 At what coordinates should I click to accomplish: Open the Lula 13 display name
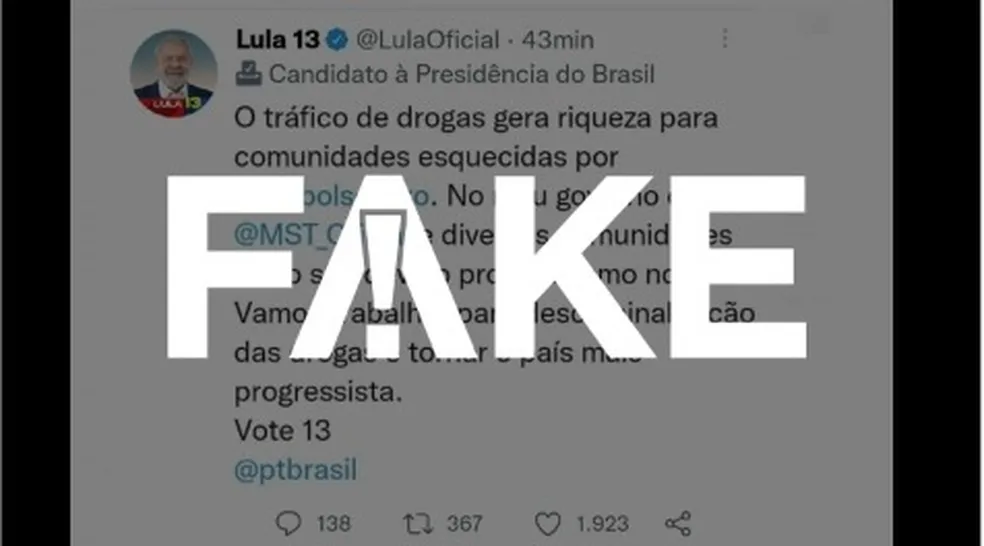(278, 40)
